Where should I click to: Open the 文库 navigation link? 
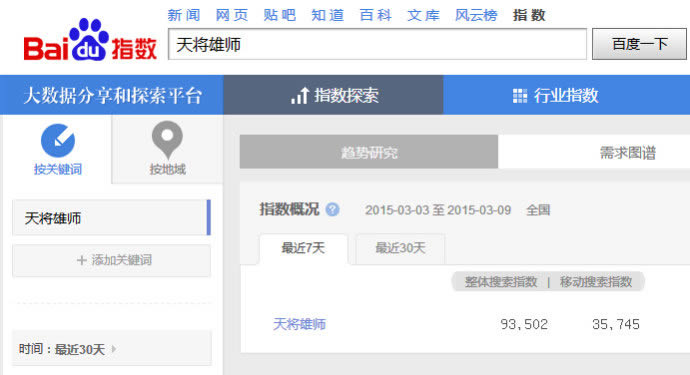[423, 15]
